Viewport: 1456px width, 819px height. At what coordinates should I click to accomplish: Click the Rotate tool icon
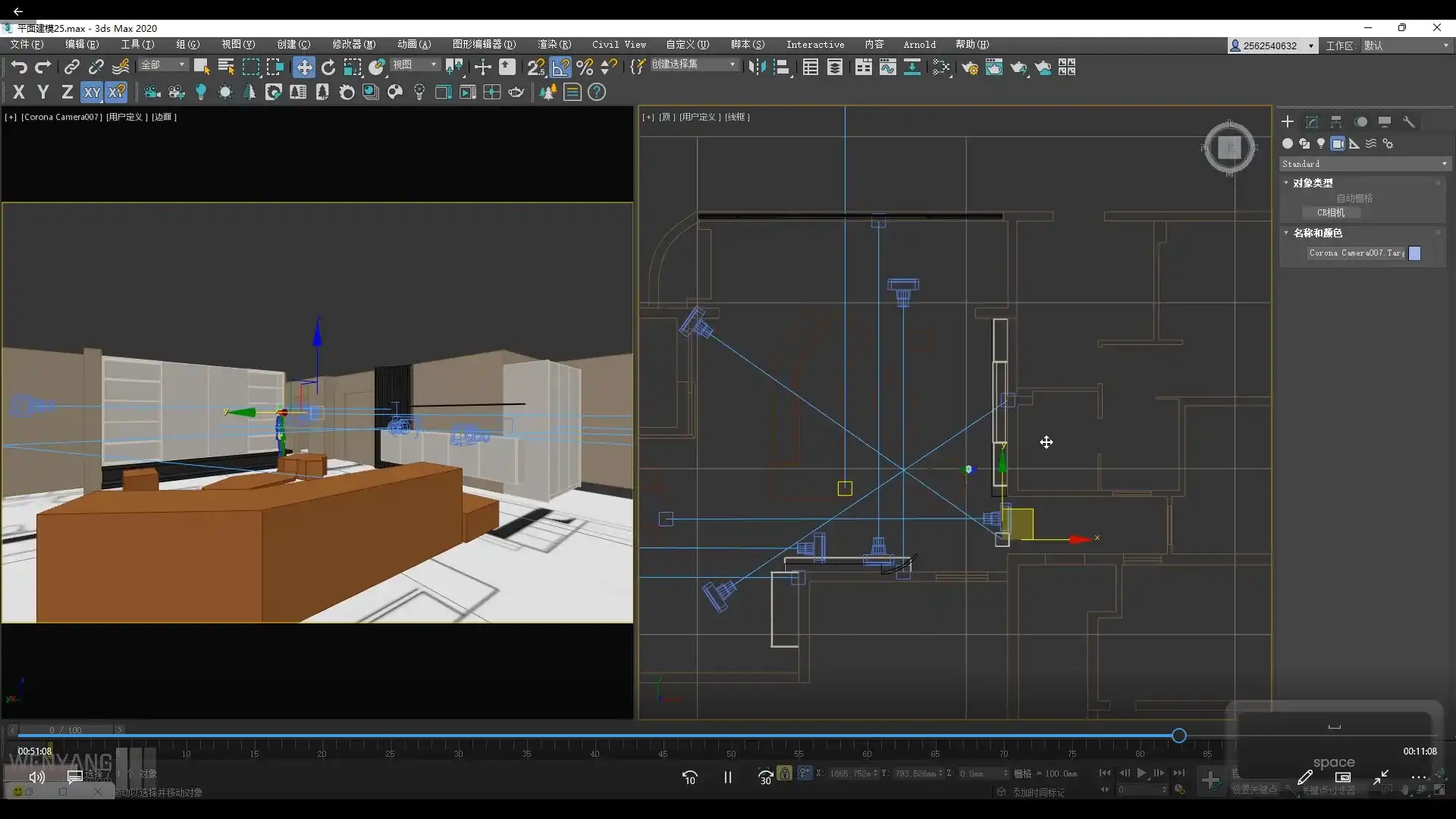tap(328, 67)
